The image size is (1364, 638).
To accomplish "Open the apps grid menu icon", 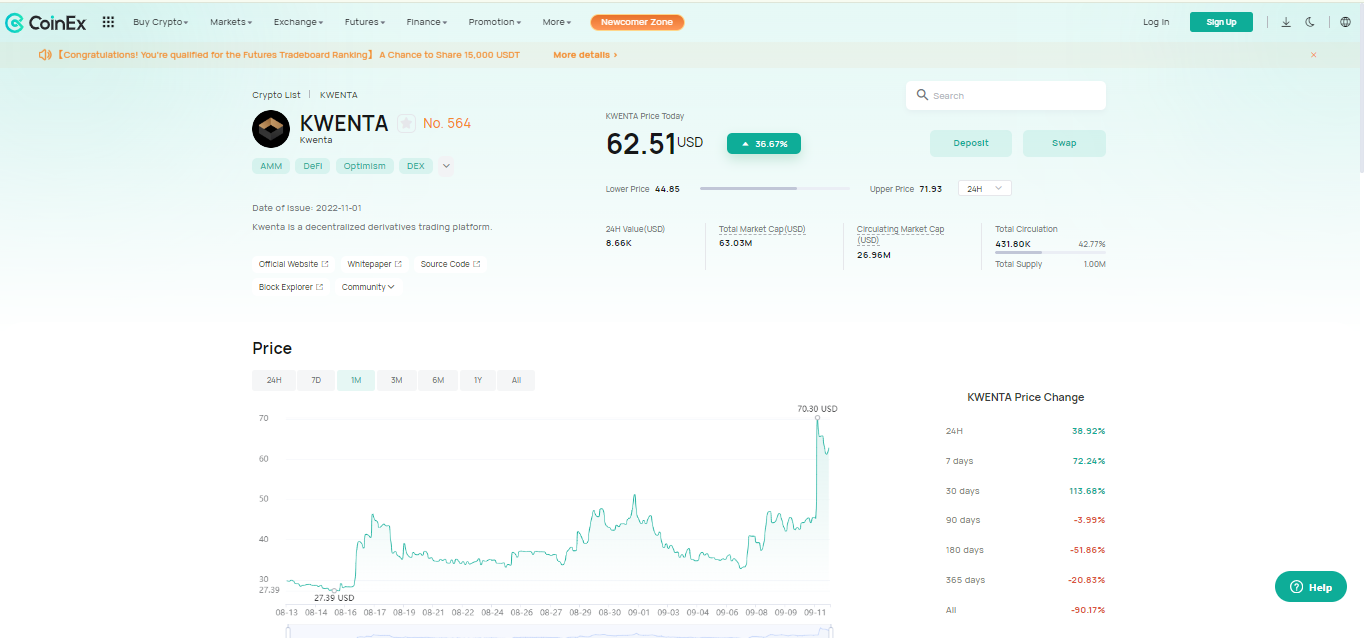I will point(108,22).
